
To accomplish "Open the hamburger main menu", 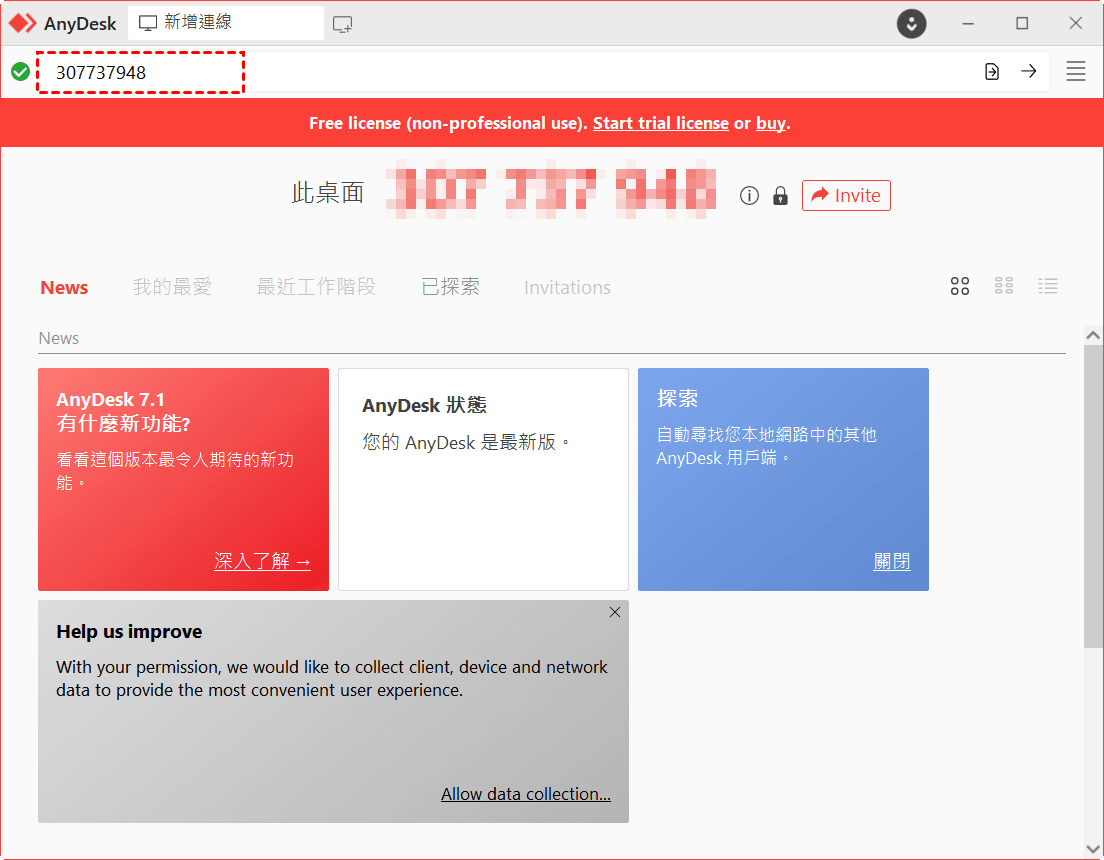I will pyautogui.click(x=1076, y=71).
